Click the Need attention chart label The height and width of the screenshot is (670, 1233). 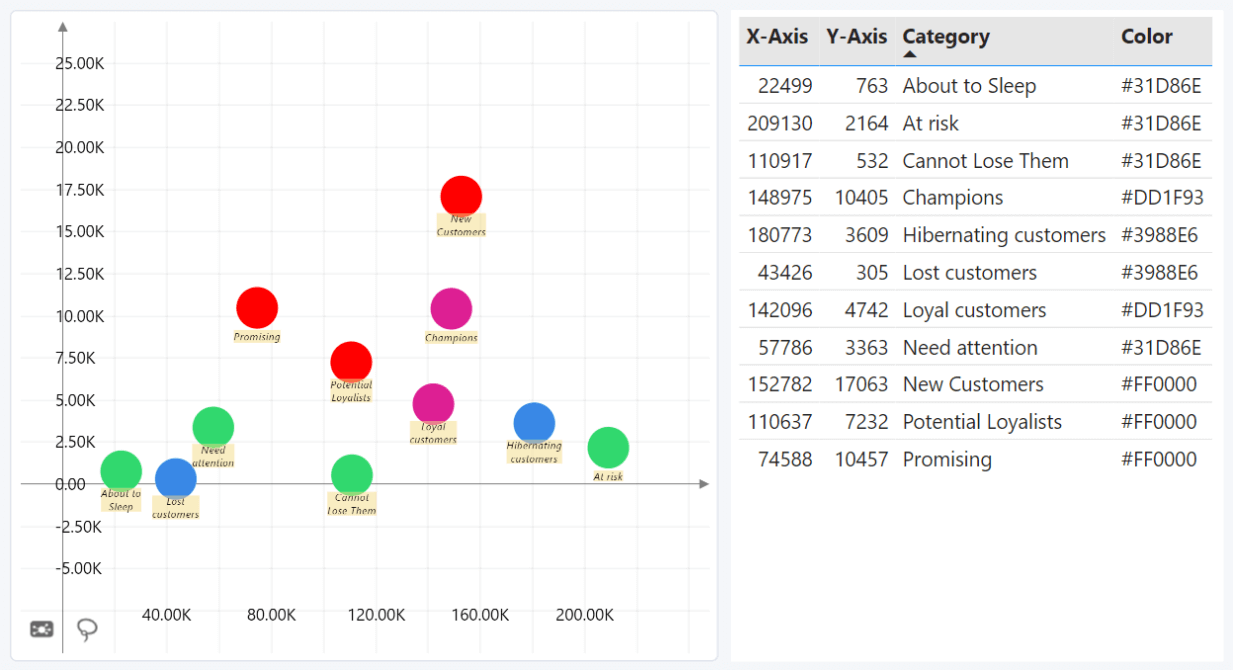(213, 457)
